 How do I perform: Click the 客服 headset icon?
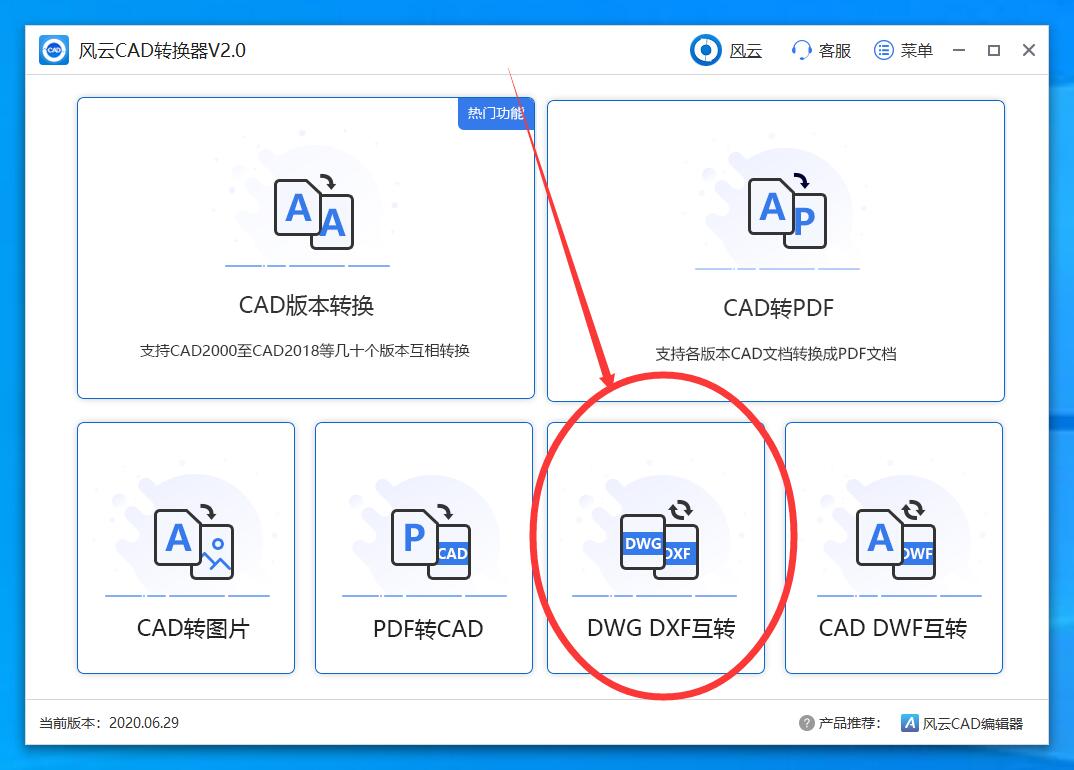coord(801,50)
